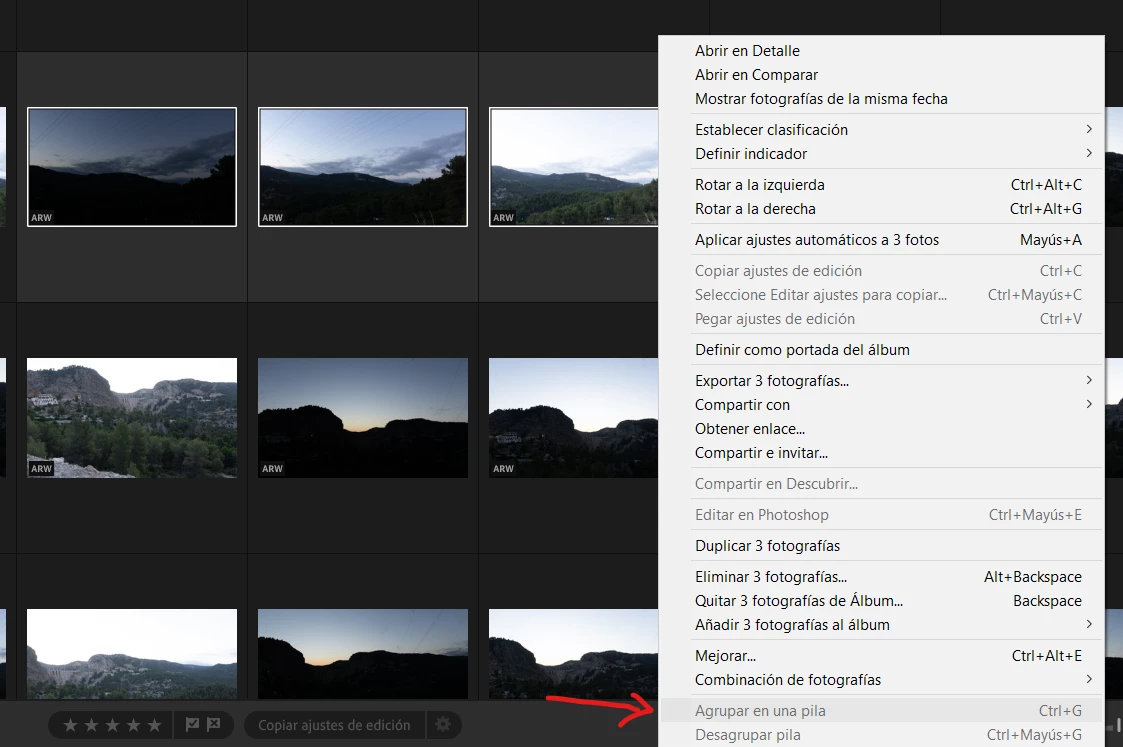The width and height of the screenshot is (1123, 747).
Task: Set a five-star rating in bottom toolbar
Action: [x=154, y=726]
